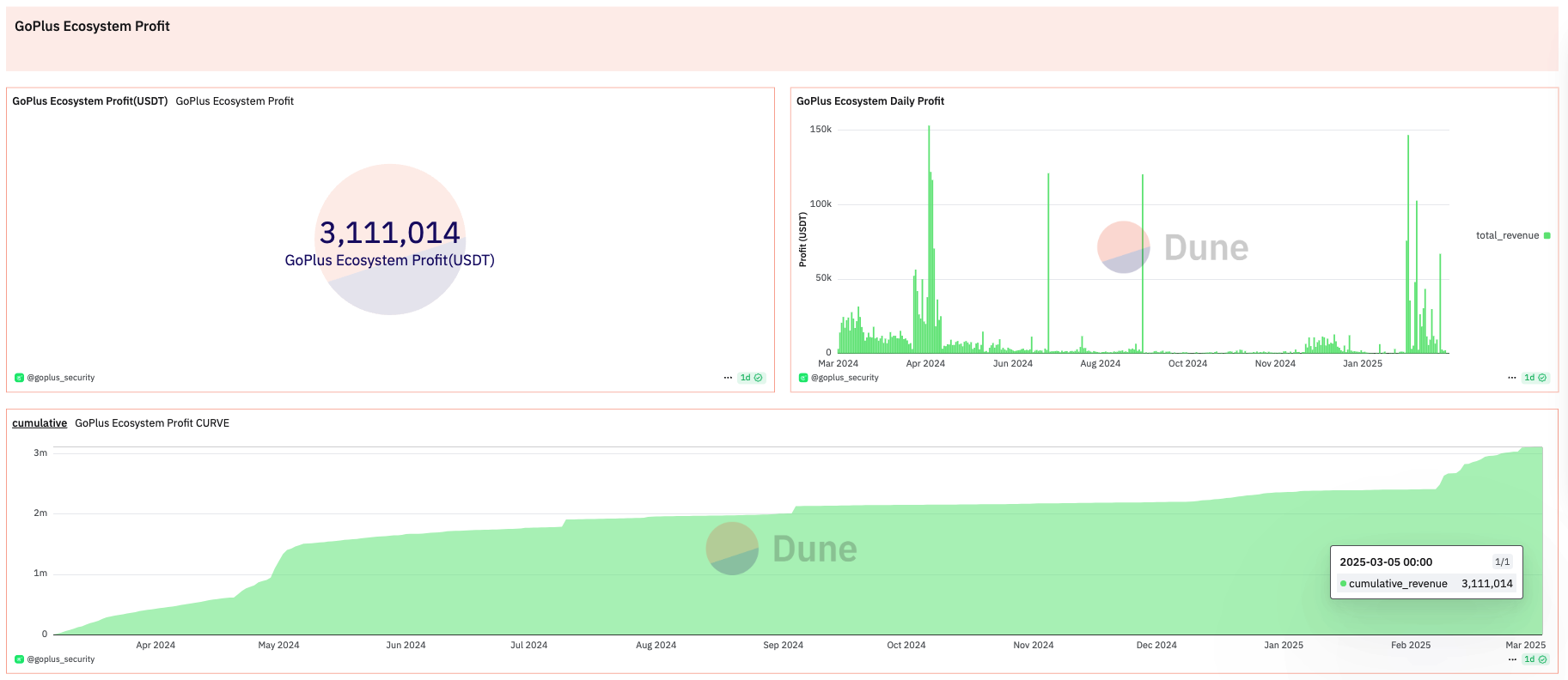Open GoPlus Ecosystem Profit(USDT) title link
1568x680 pixels.
tap(90, 101)
